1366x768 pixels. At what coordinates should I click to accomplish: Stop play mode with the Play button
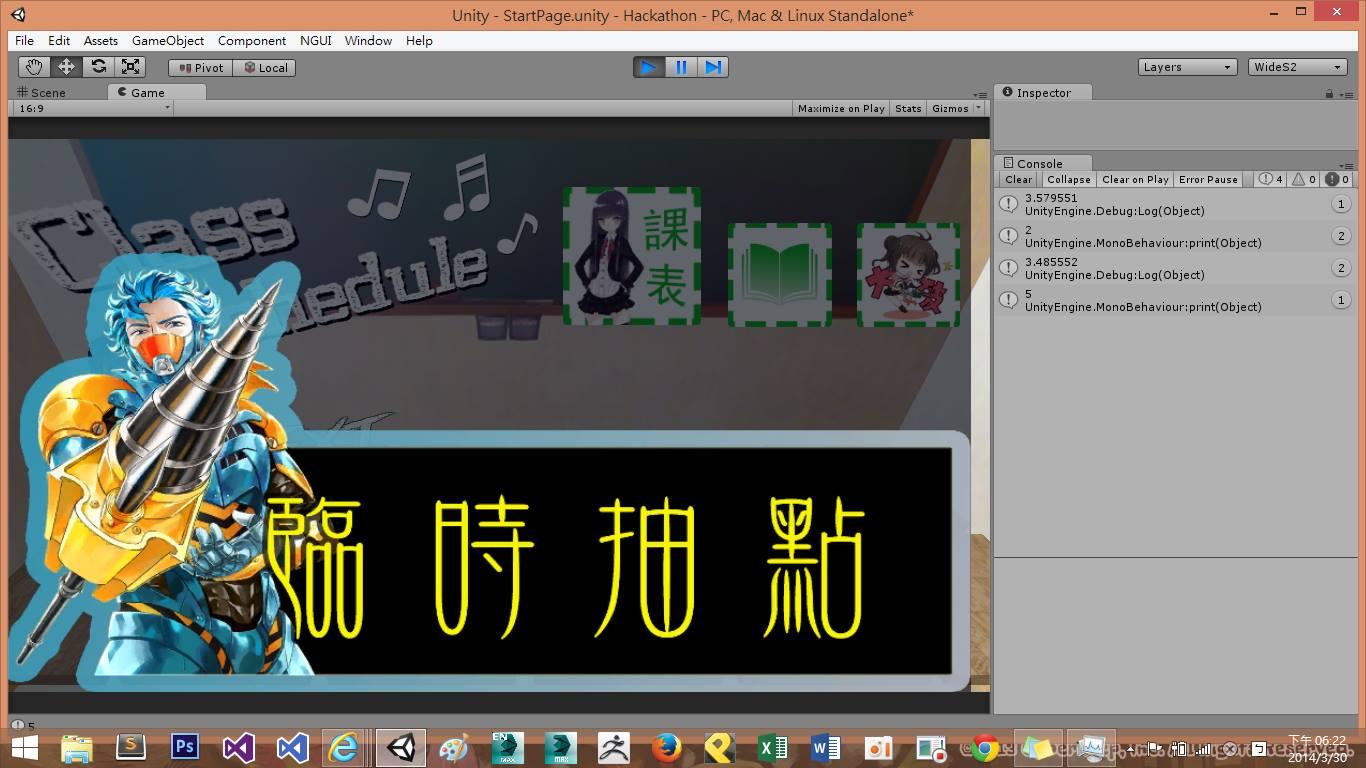point(649,67)
